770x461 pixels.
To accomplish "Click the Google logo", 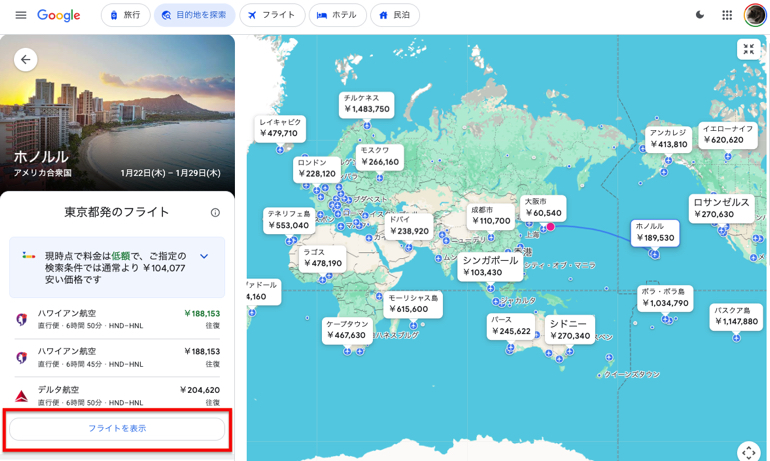I will coord(58,15).
